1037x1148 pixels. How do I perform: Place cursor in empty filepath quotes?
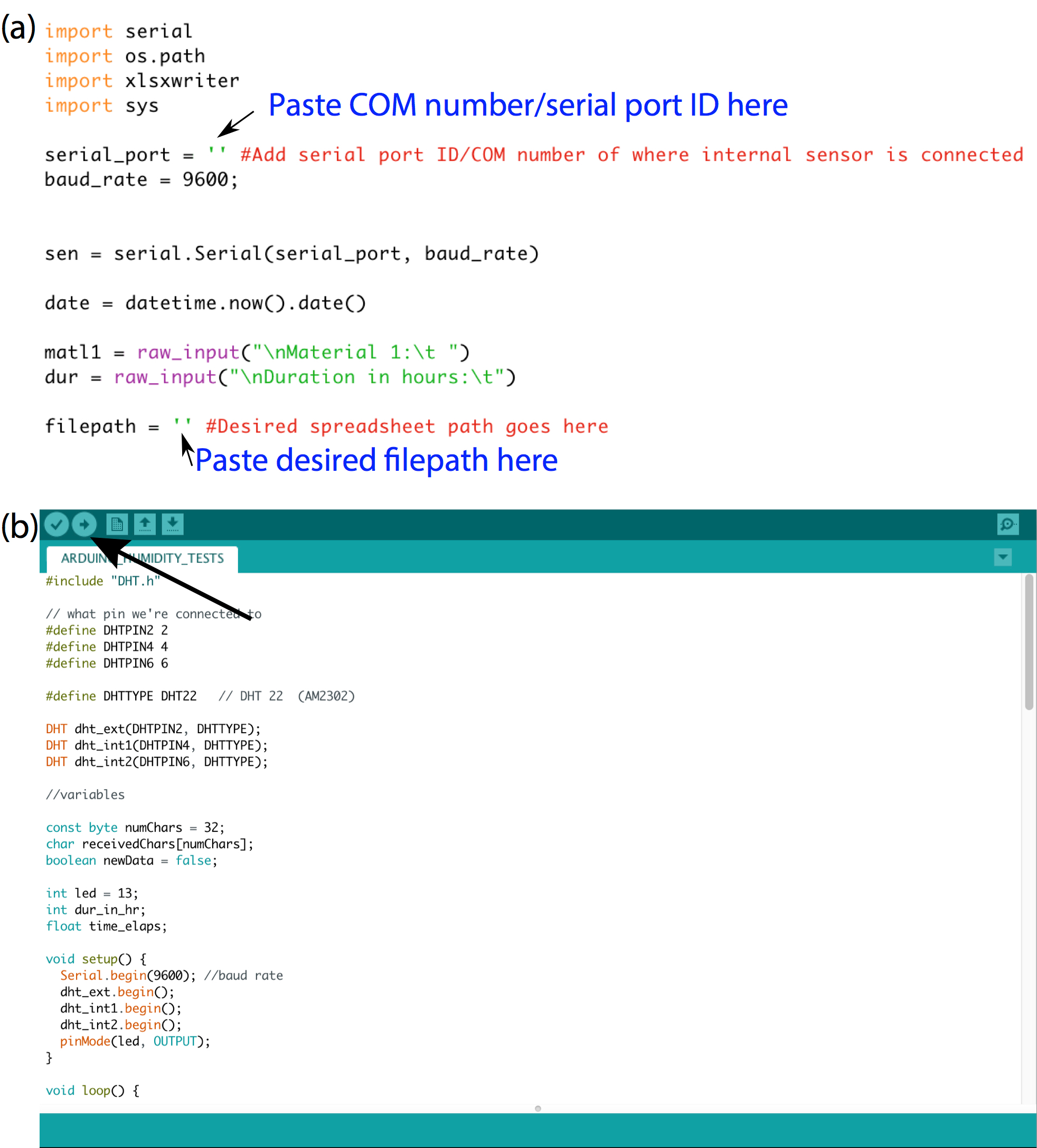coord(182,424)
